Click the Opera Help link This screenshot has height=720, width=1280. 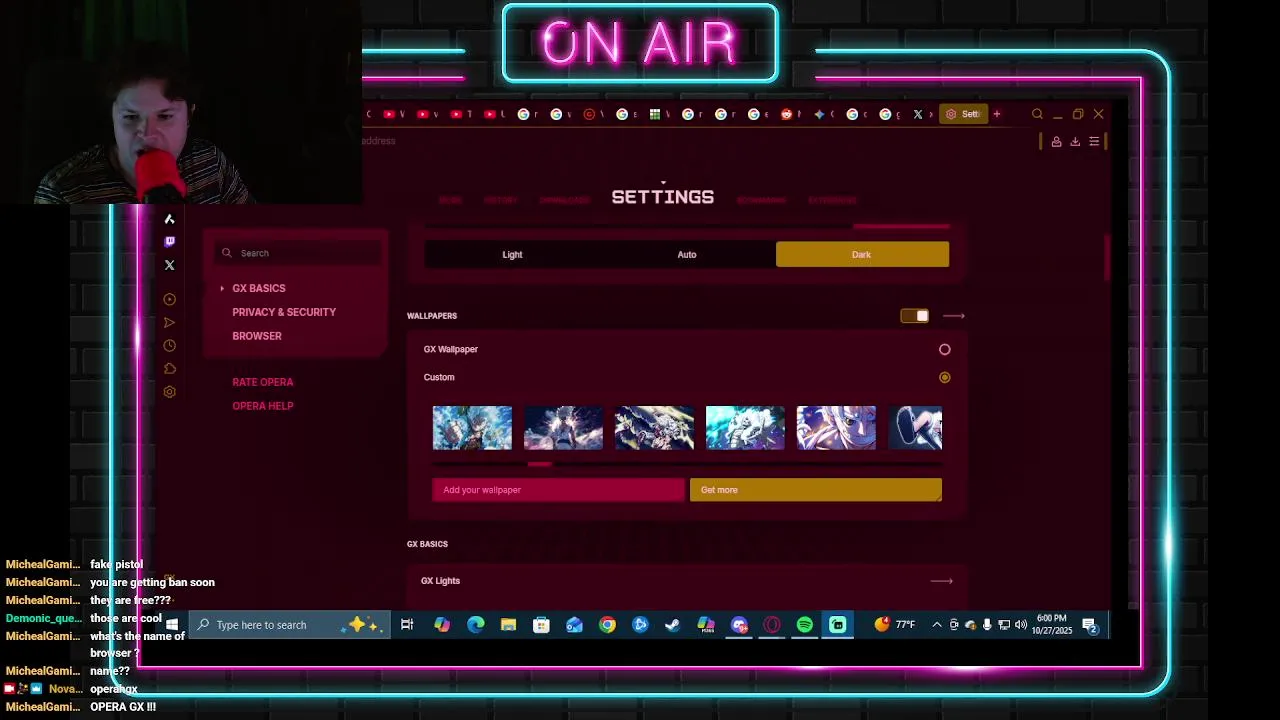(x=263, y=406)
